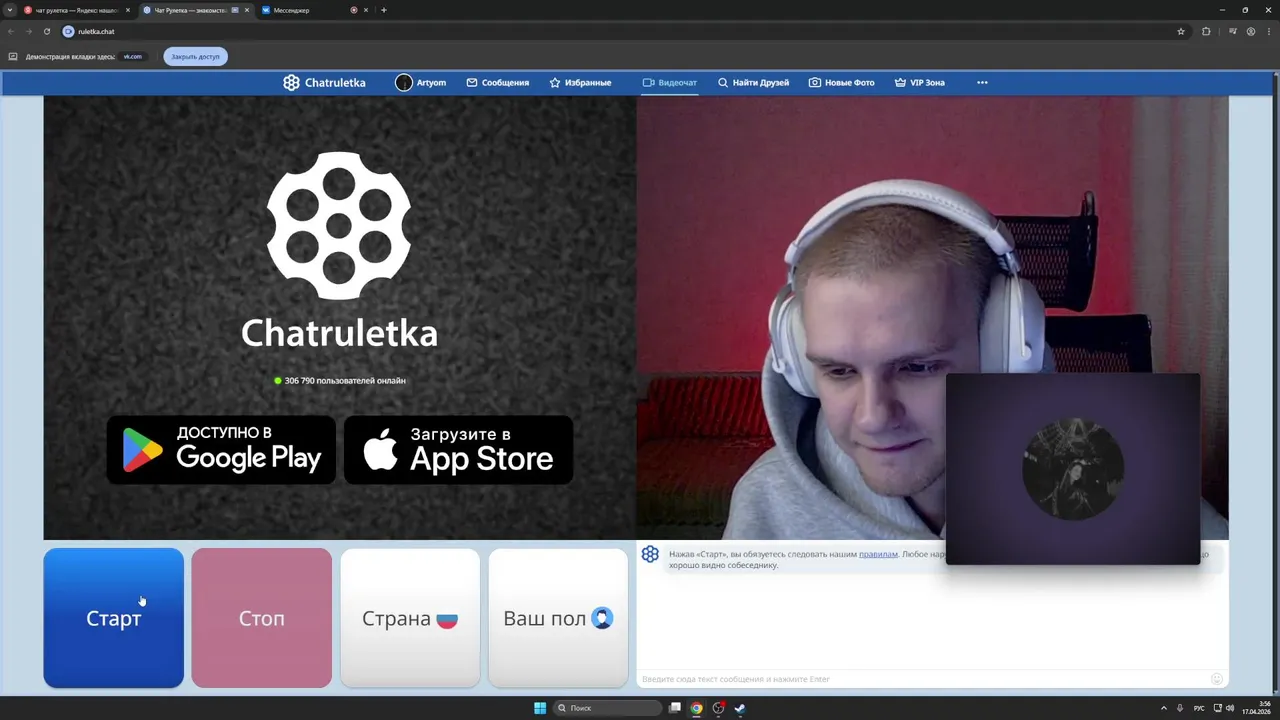Open the browser extensions puzzle icon
The height and width of the screenshot is (720, 1280).
tap(1206, 31)
